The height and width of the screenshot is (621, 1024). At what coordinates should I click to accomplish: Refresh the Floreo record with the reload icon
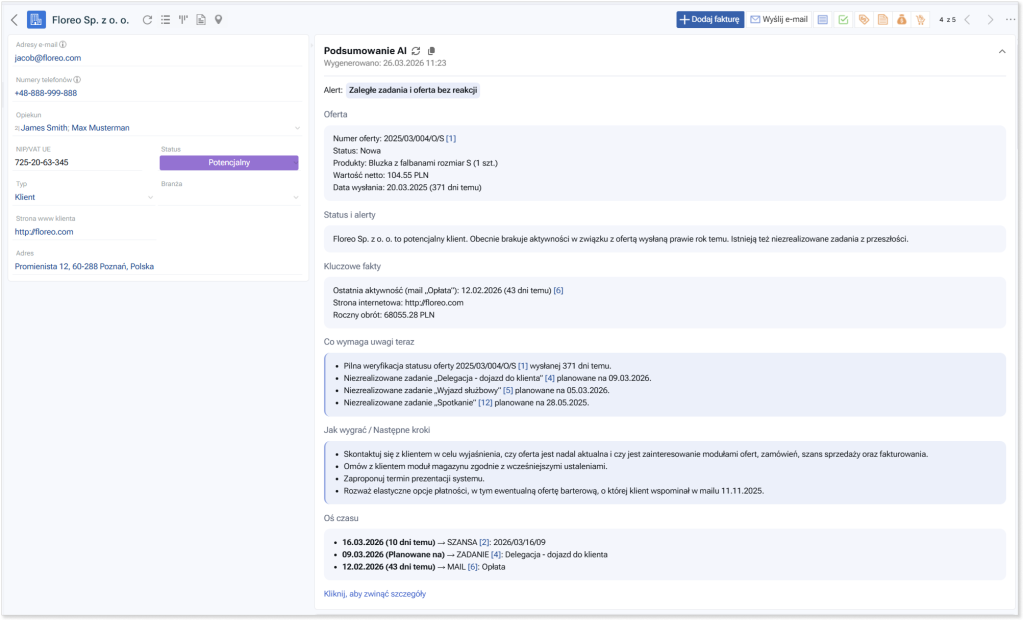(148, 19)
